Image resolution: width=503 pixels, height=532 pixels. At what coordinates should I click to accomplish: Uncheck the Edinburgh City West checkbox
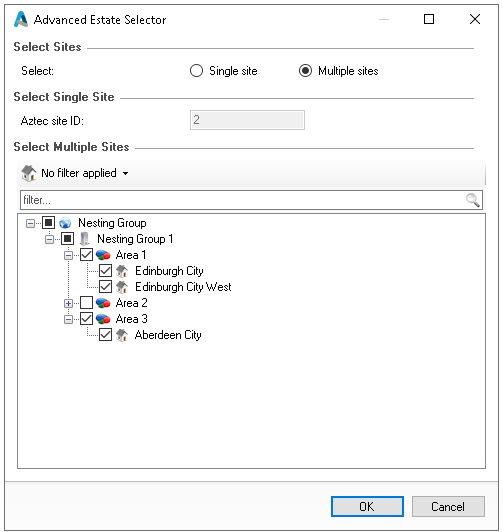coord(105,287)
